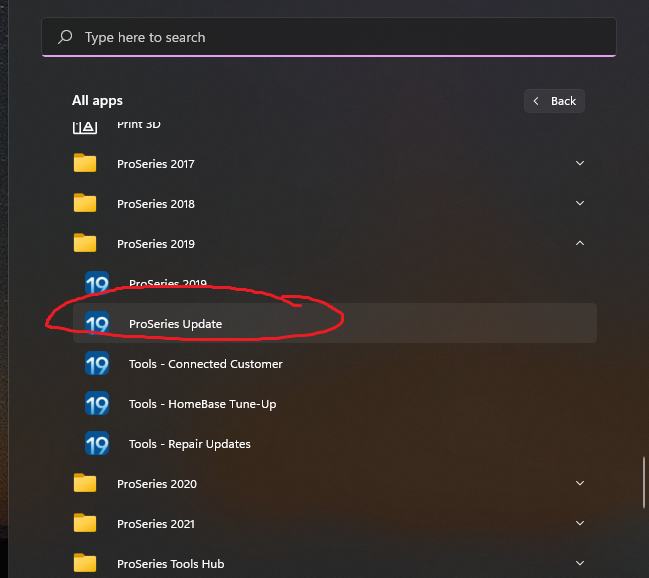This screenshot has width=649, height=578.
Task: Click the search magnifier icon
Action: pyautogui.click(x=65, y=37)
